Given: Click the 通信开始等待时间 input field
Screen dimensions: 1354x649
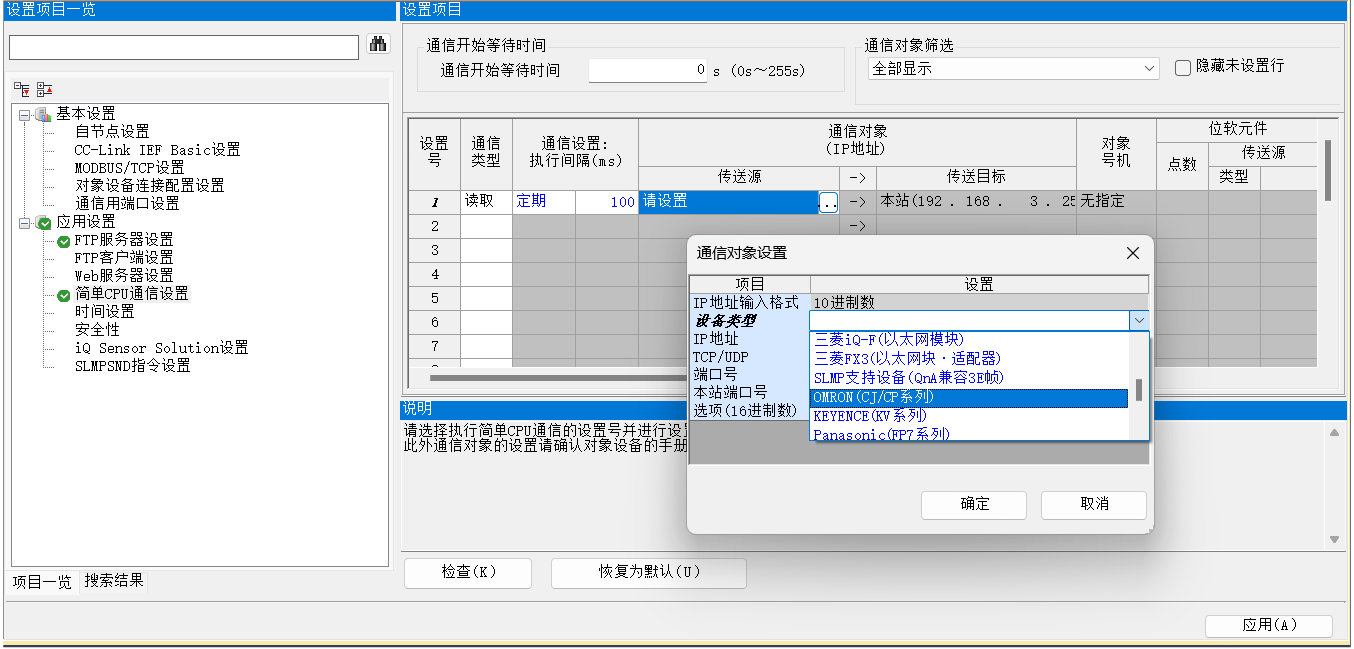Looking at the screenshot, I should click(x=648, y=71).
